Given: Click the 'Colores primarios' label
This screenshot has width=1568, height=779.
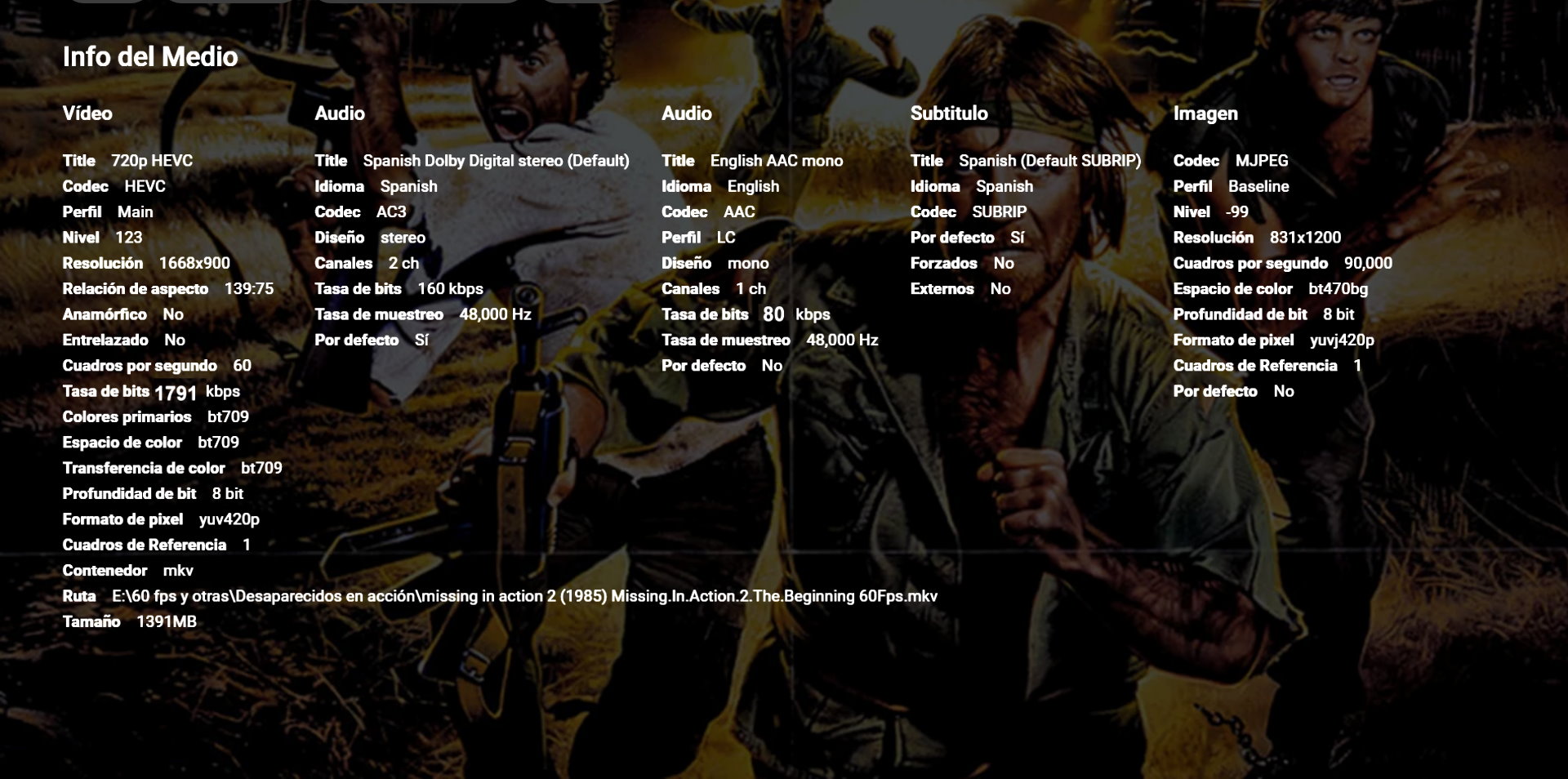Looking at the screenshot, I should click(x=127, y=416).
